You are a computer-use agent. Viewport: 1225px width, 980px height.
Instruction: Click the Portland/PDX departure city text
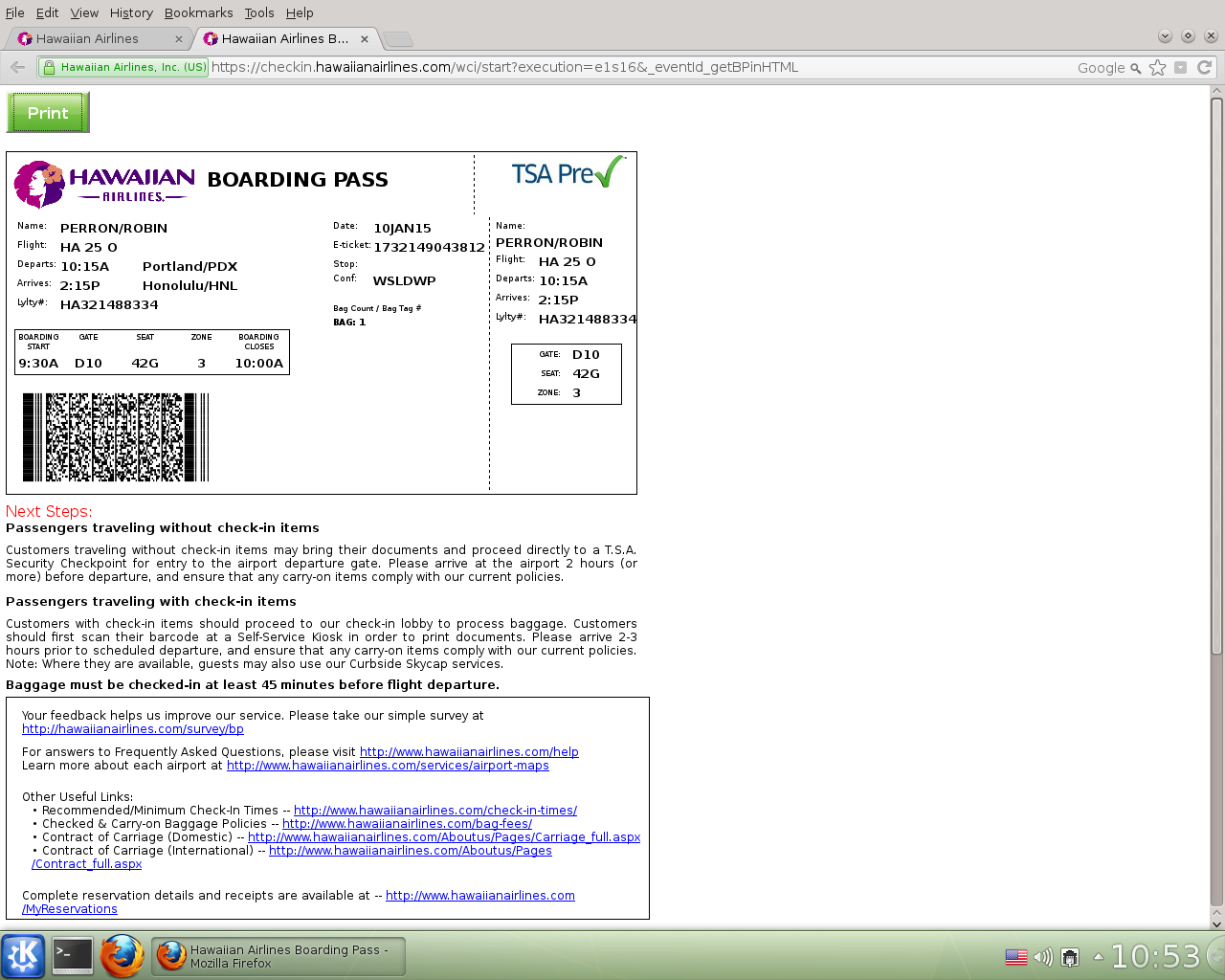click(x=189, y=267)
